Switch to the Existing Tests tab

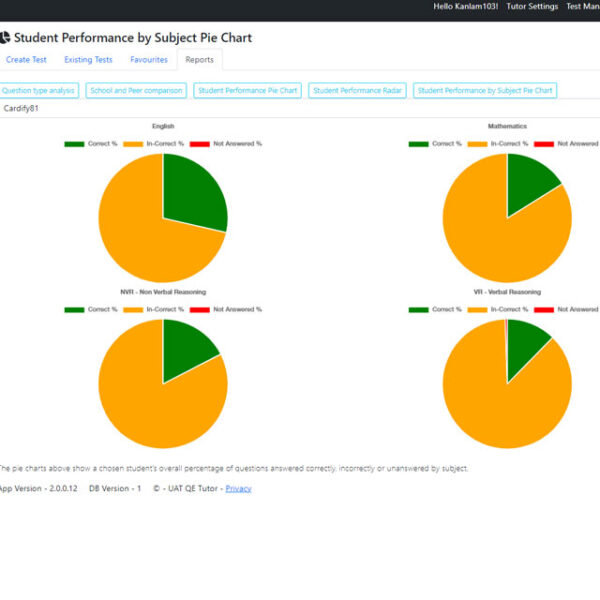pos(88,60)
